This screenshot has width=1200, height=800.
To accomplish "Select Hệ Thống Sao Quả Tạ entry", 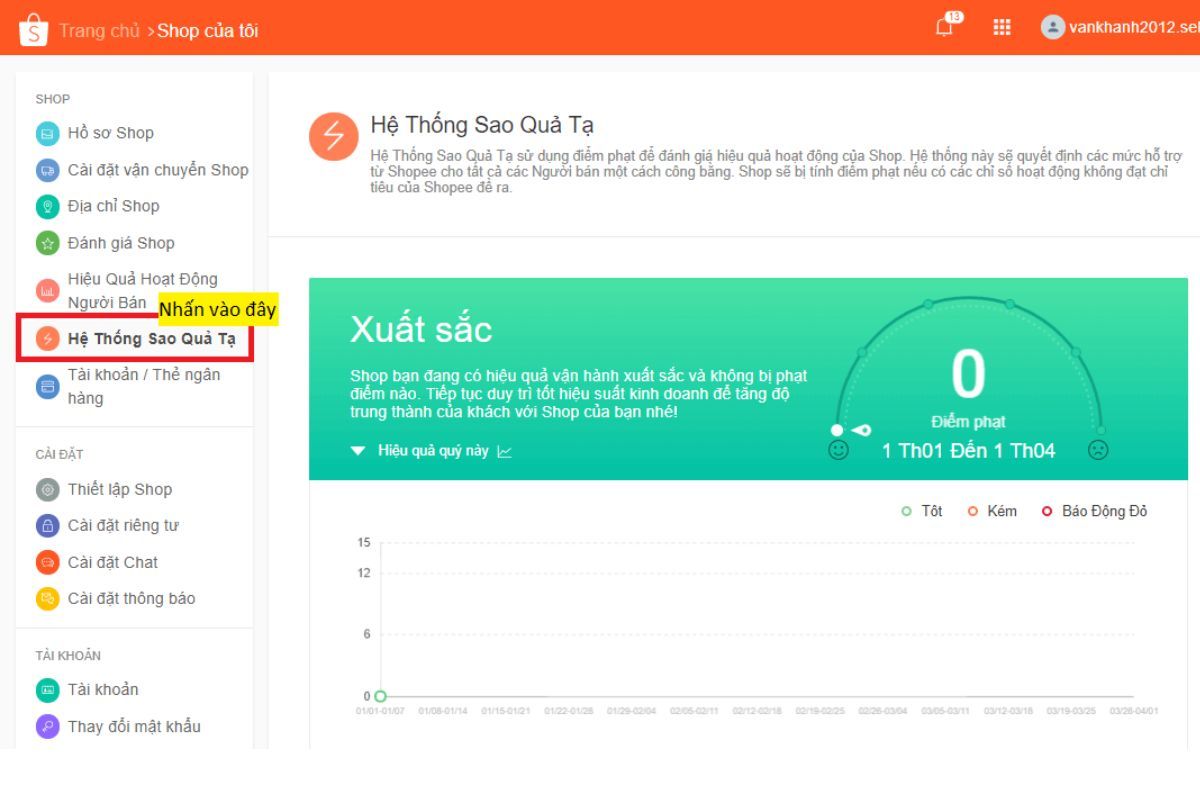I will (152, 338).
